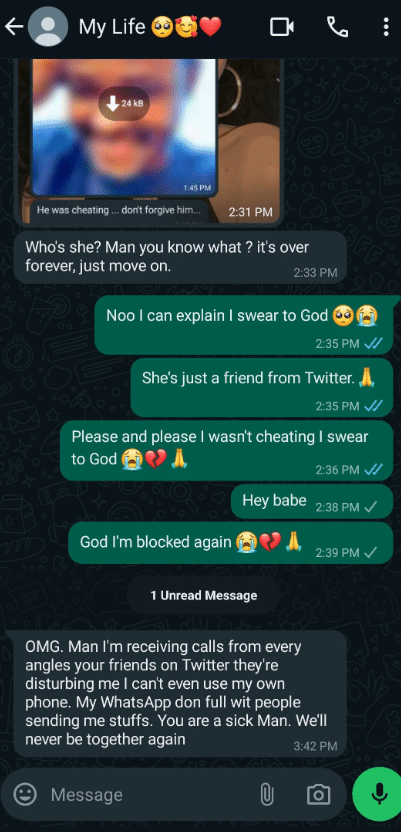Viewport: 401px width, 832px height.
Task: Tap the Message text input field
Action: click(x=151, y=794)
